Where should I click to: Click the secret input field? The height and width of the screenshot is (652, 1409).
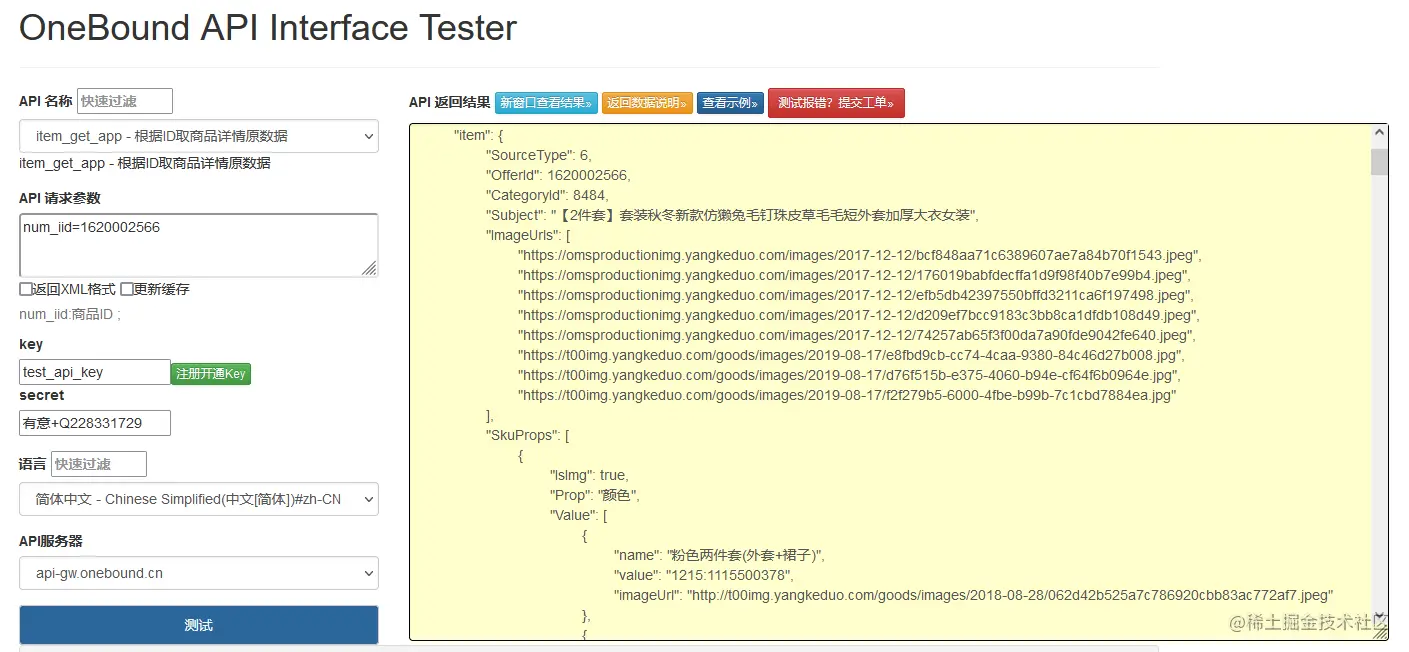point(95,423)
